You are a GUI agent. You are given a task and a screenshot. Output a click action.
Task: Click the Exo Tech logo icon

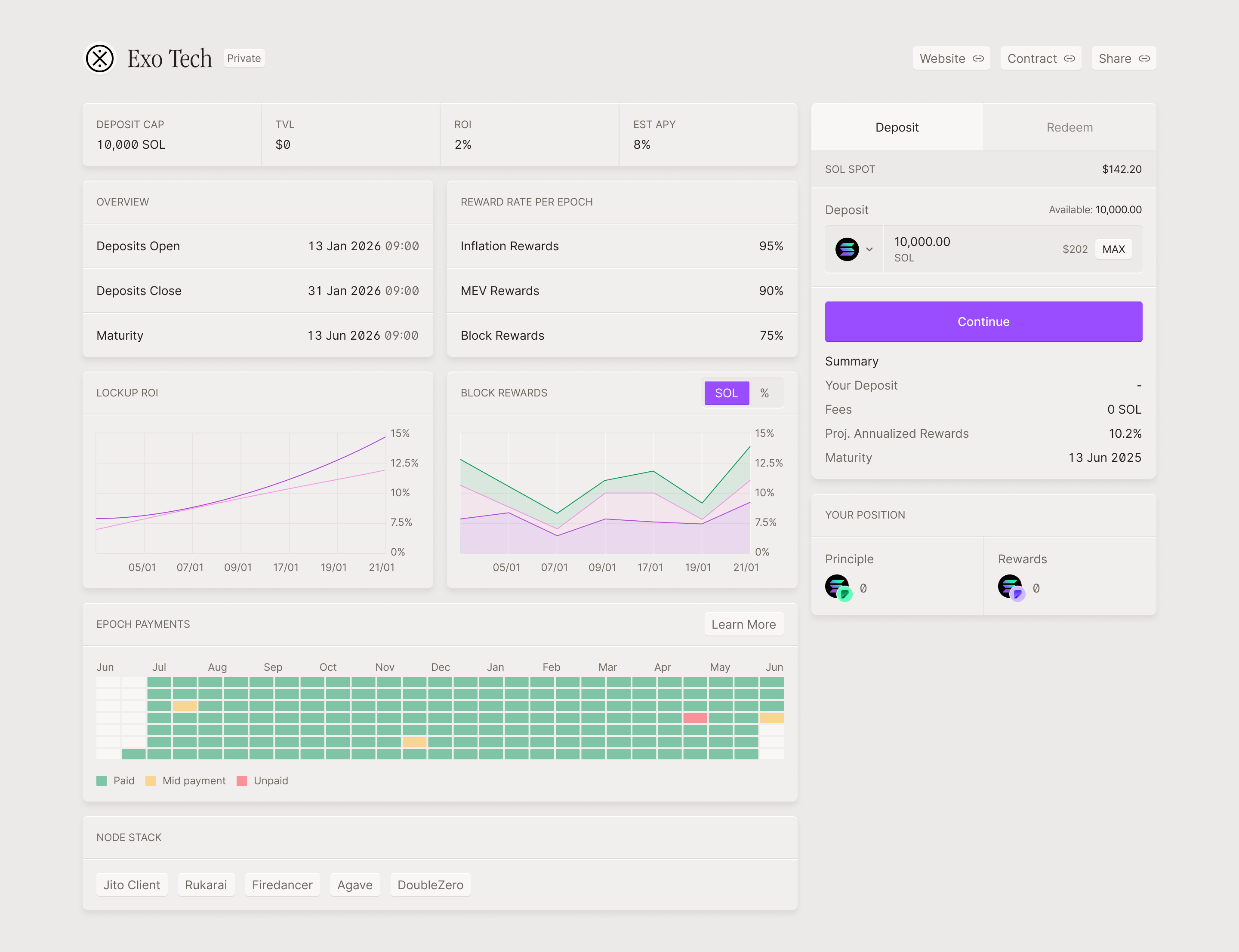100,58
